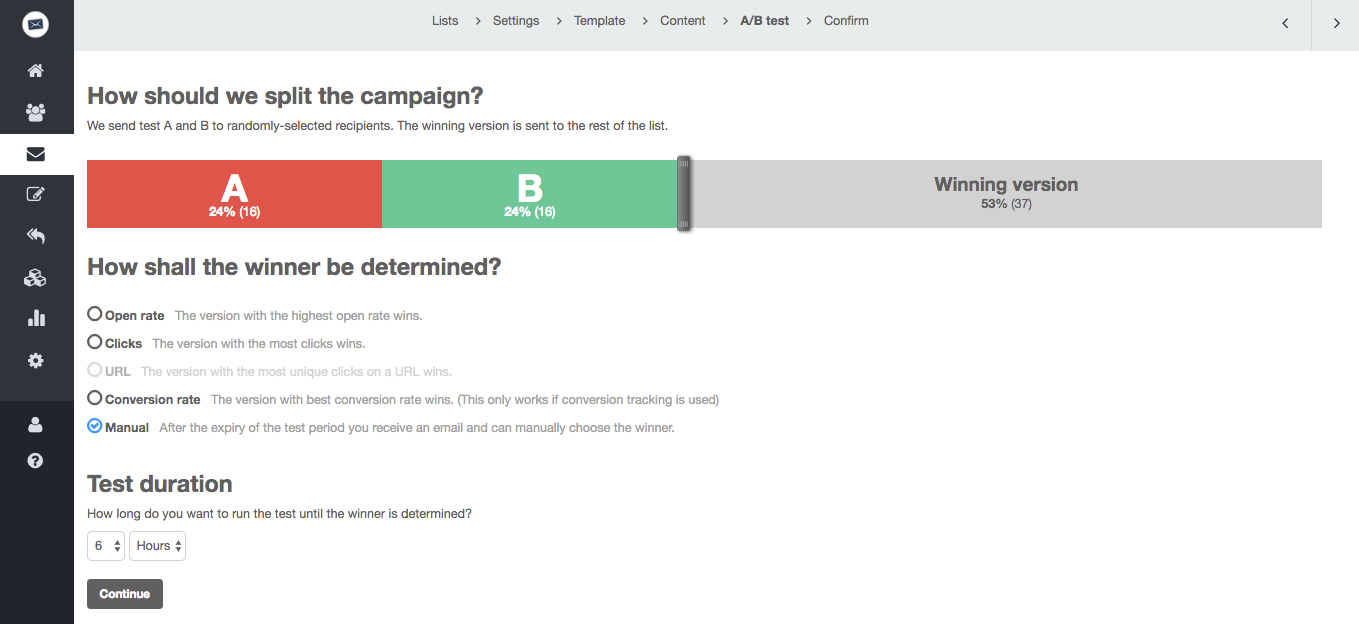Click the green B segment of the split bar
The width and height of the screenshot is (1359, 624).
click(x=530, y=194)
